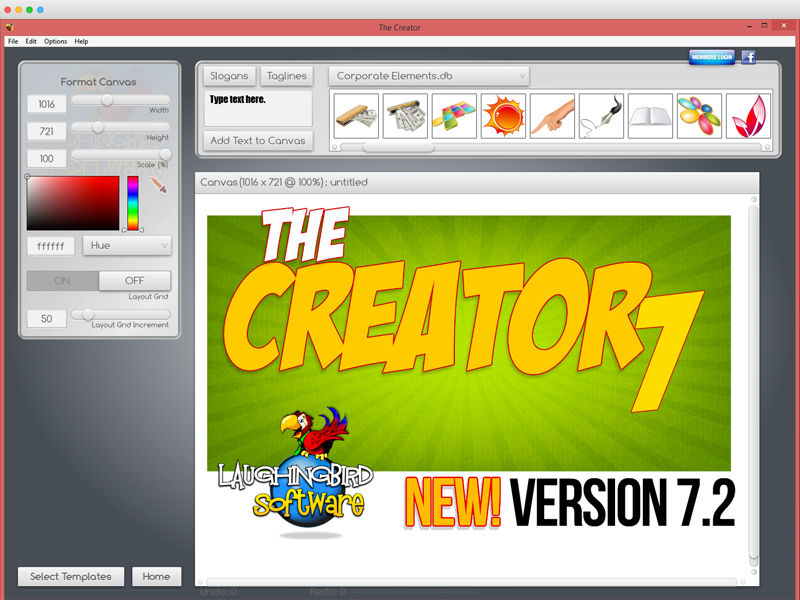The height and width of the screenshot is (600, 800).
Task: Click the 'Type text here.' text box
Action: (x=258, y=109)
